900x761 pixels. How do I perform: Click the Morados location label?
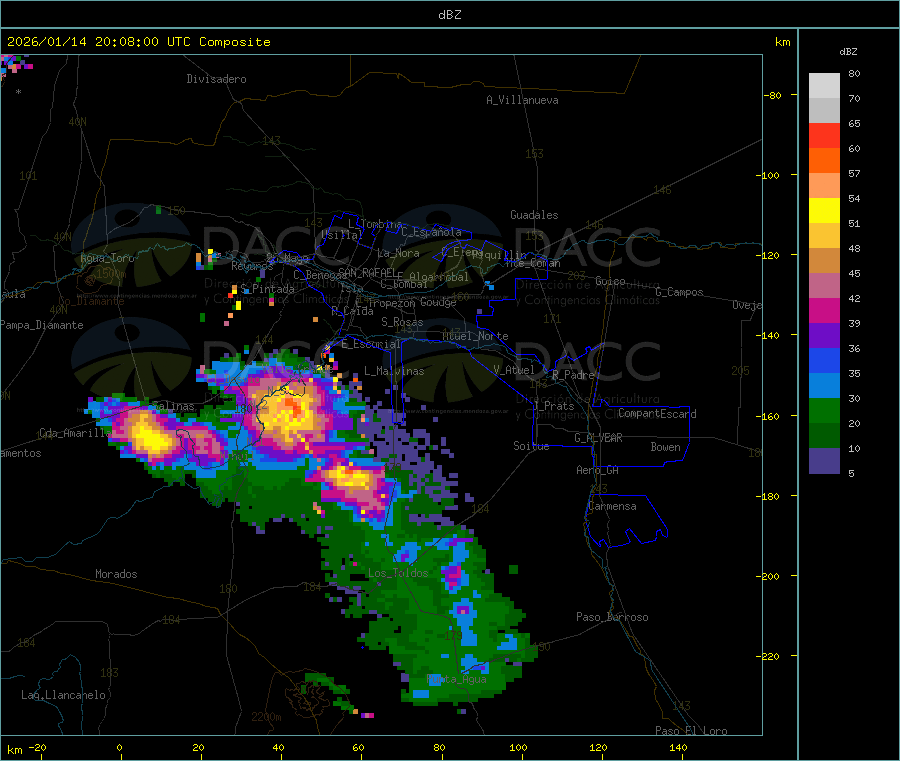(116, 574)
